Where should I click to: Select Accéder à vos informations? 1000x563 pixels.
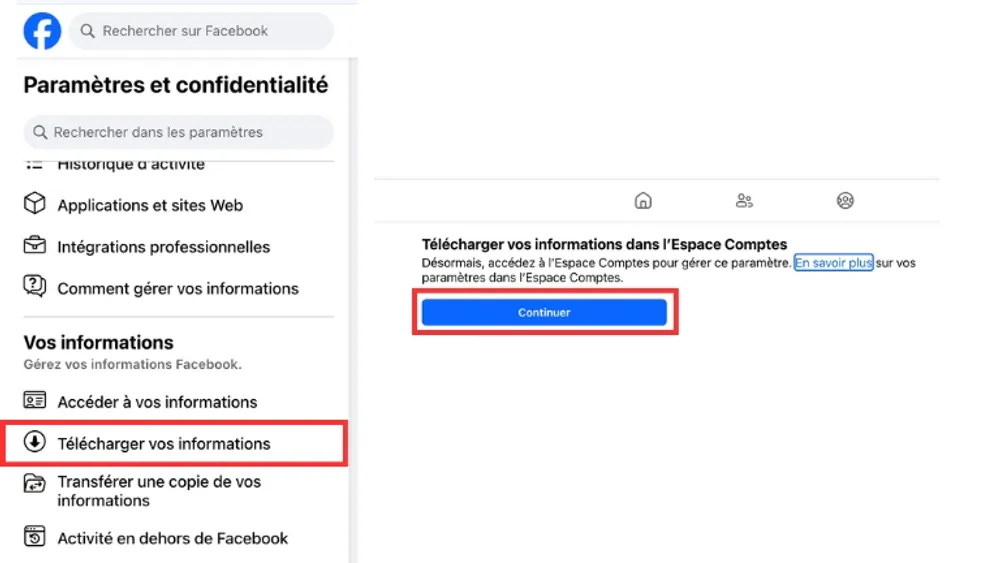(157, 402)
